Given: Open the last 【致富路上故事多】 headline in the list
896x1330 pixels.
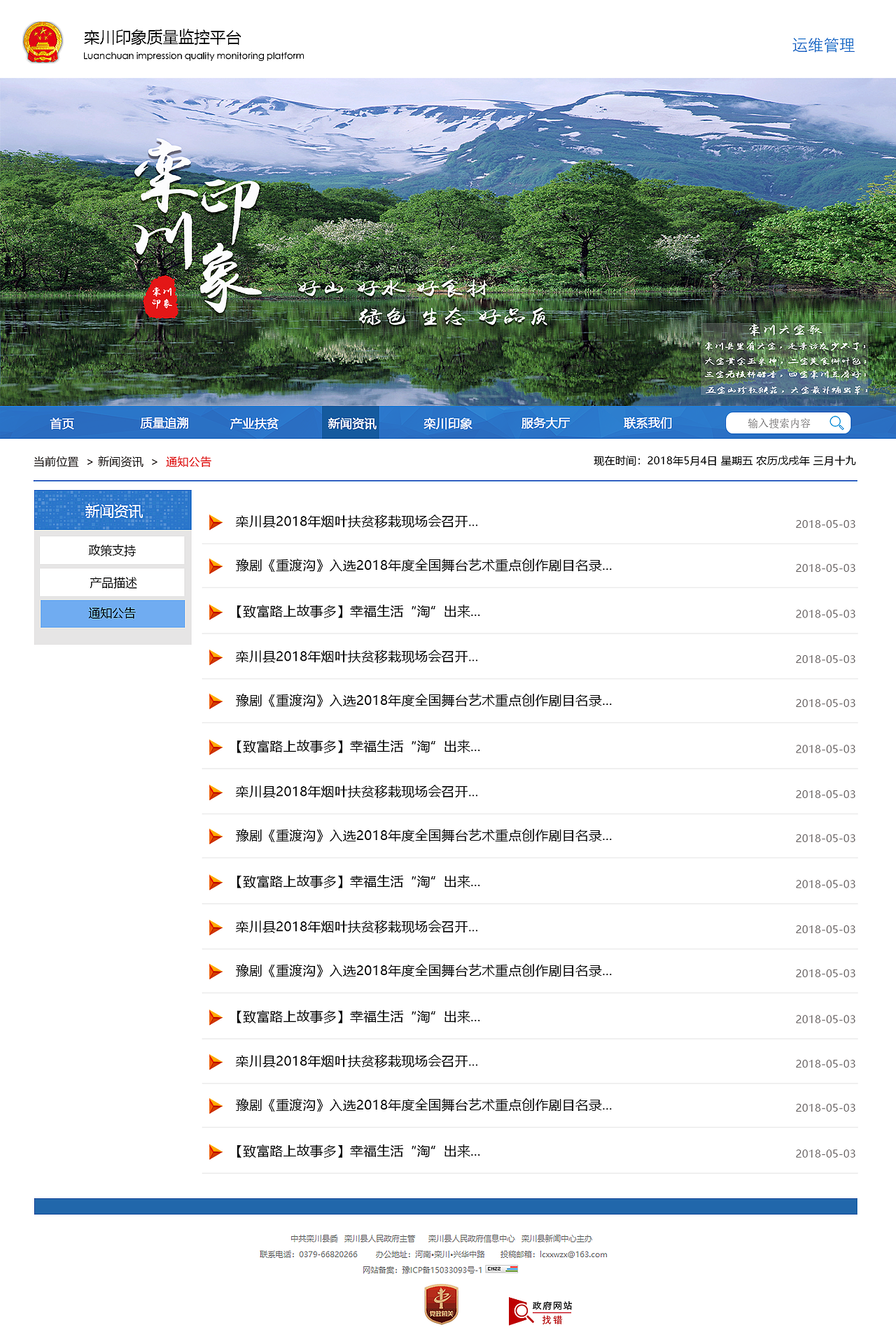Looking at the screenshot, I should [356, 1151].
